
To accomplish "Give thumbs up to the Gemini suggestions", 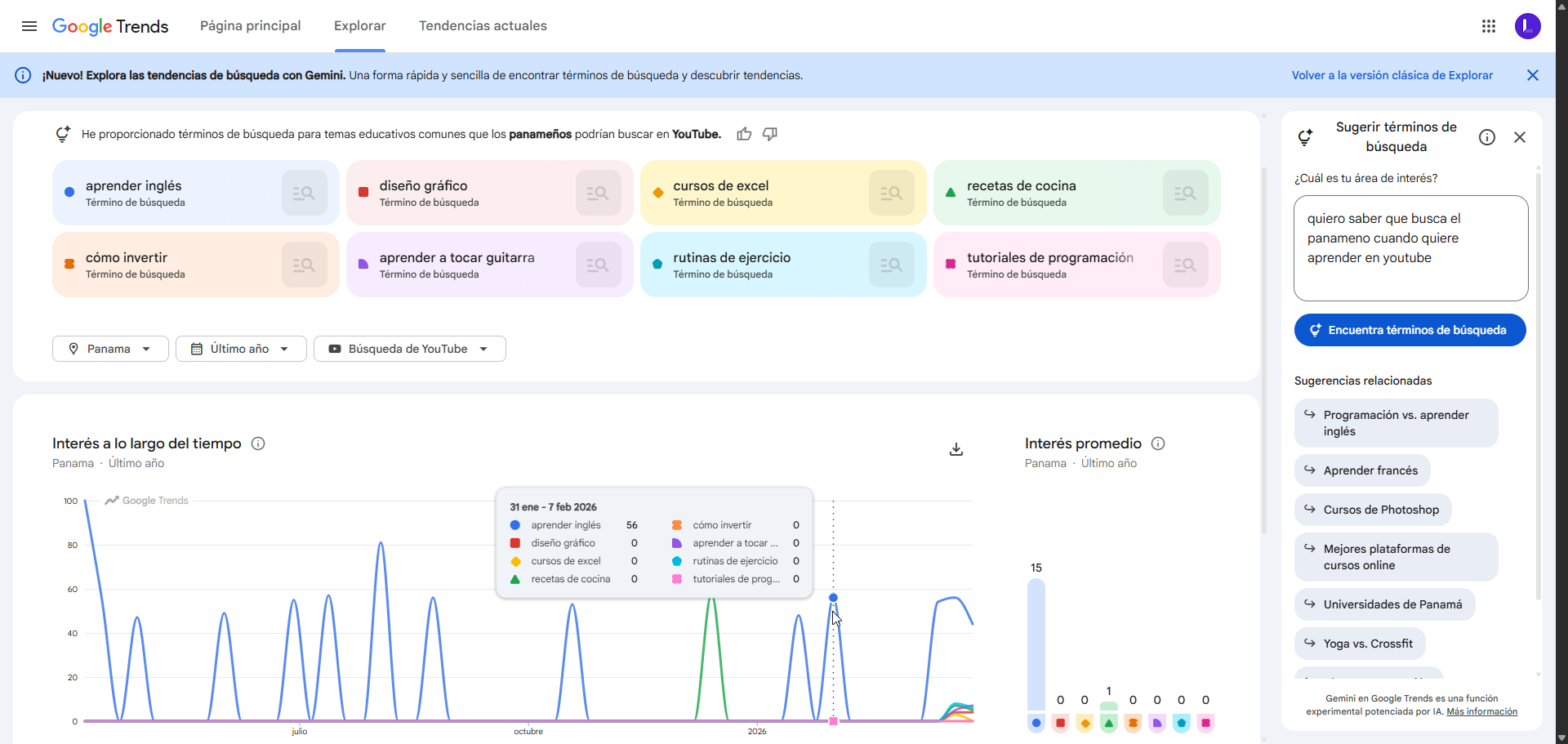I will [x=744, y=134].
